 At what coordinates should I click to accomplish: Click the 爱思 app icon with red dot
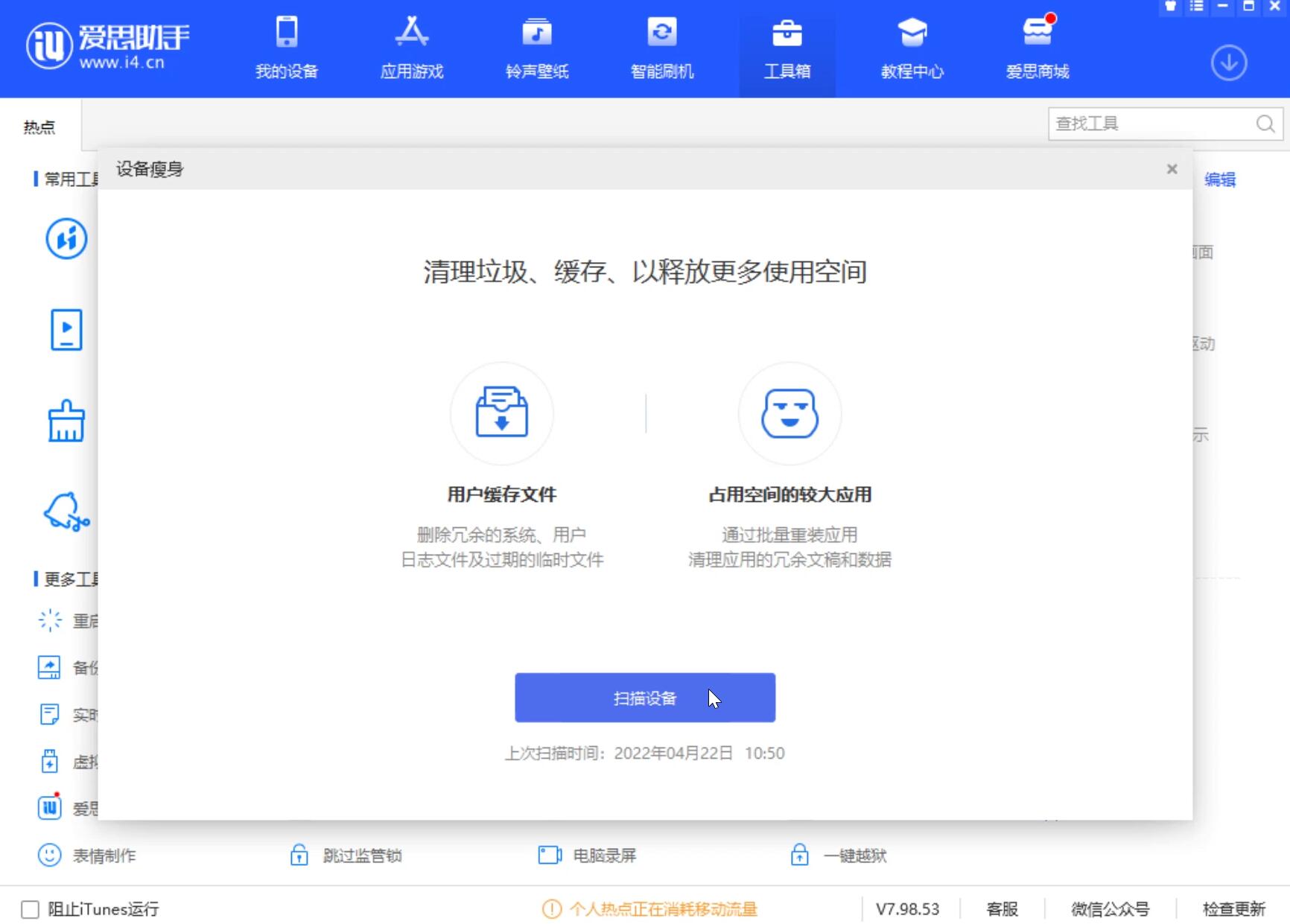49,807
